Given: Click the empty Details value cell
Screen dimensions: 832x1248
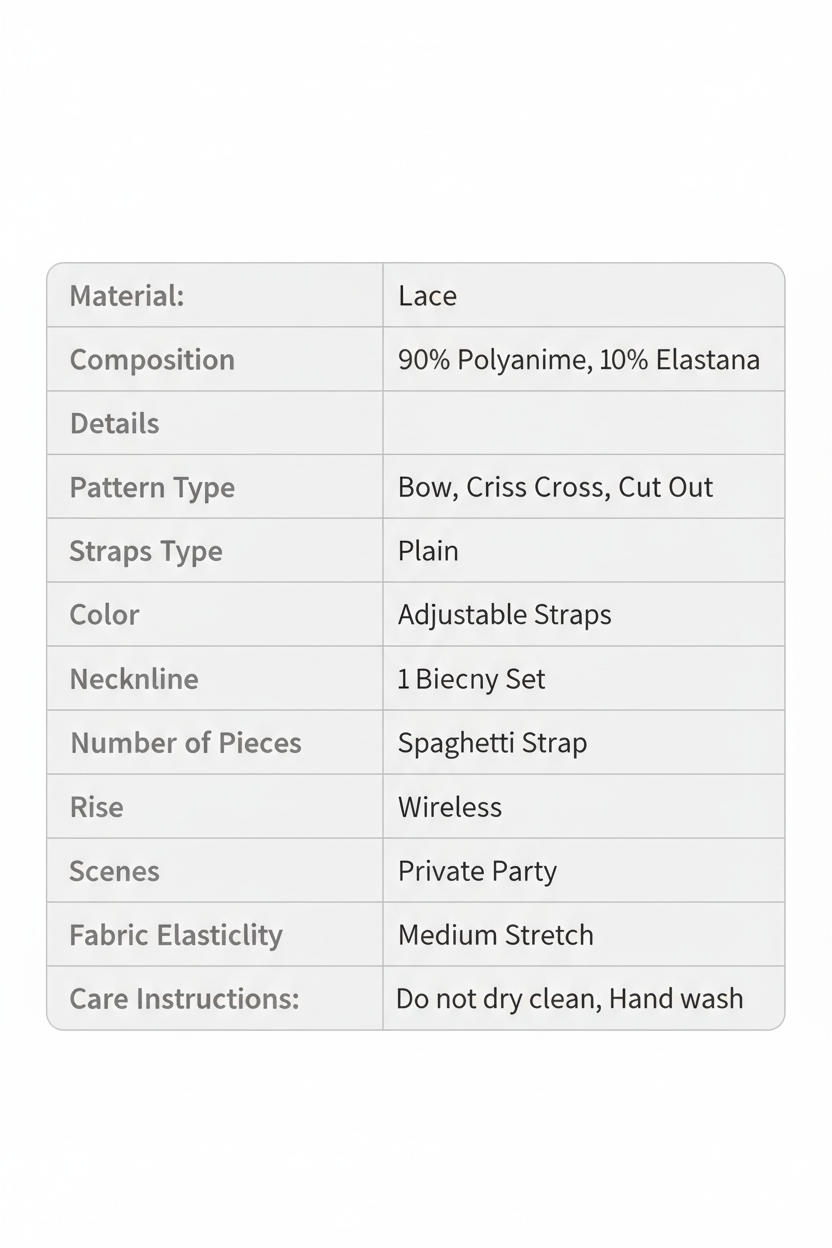Looking at the screenshot, I should click(584, 423).
